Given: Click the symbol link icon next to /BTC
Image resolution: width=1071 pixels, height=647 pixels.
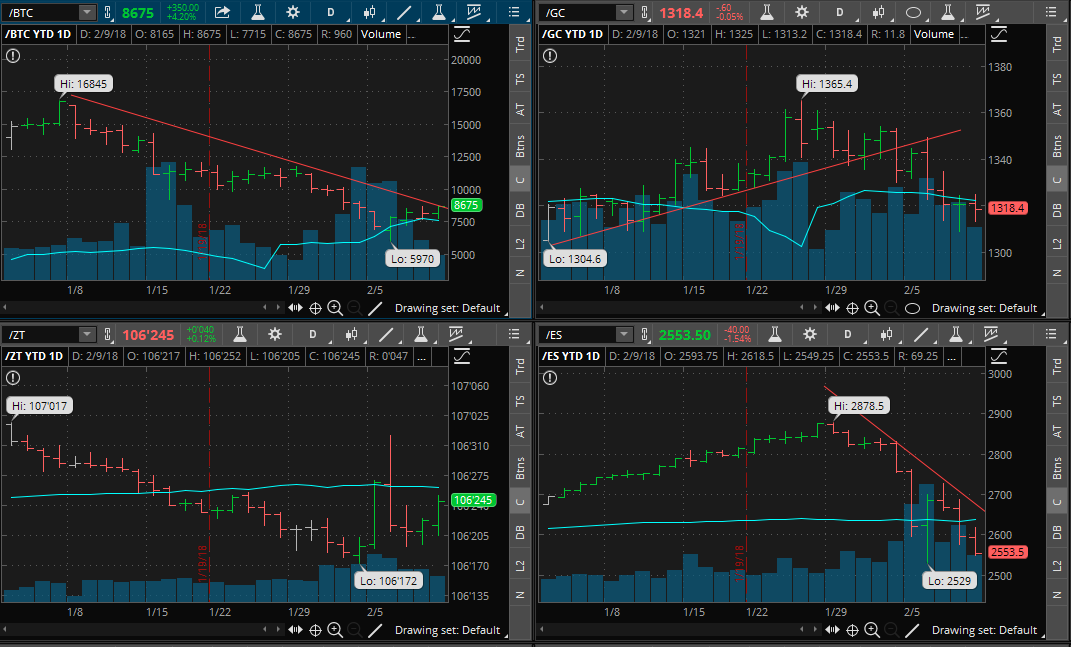Looking at the screenshot, I should click(x=108, y=12).
